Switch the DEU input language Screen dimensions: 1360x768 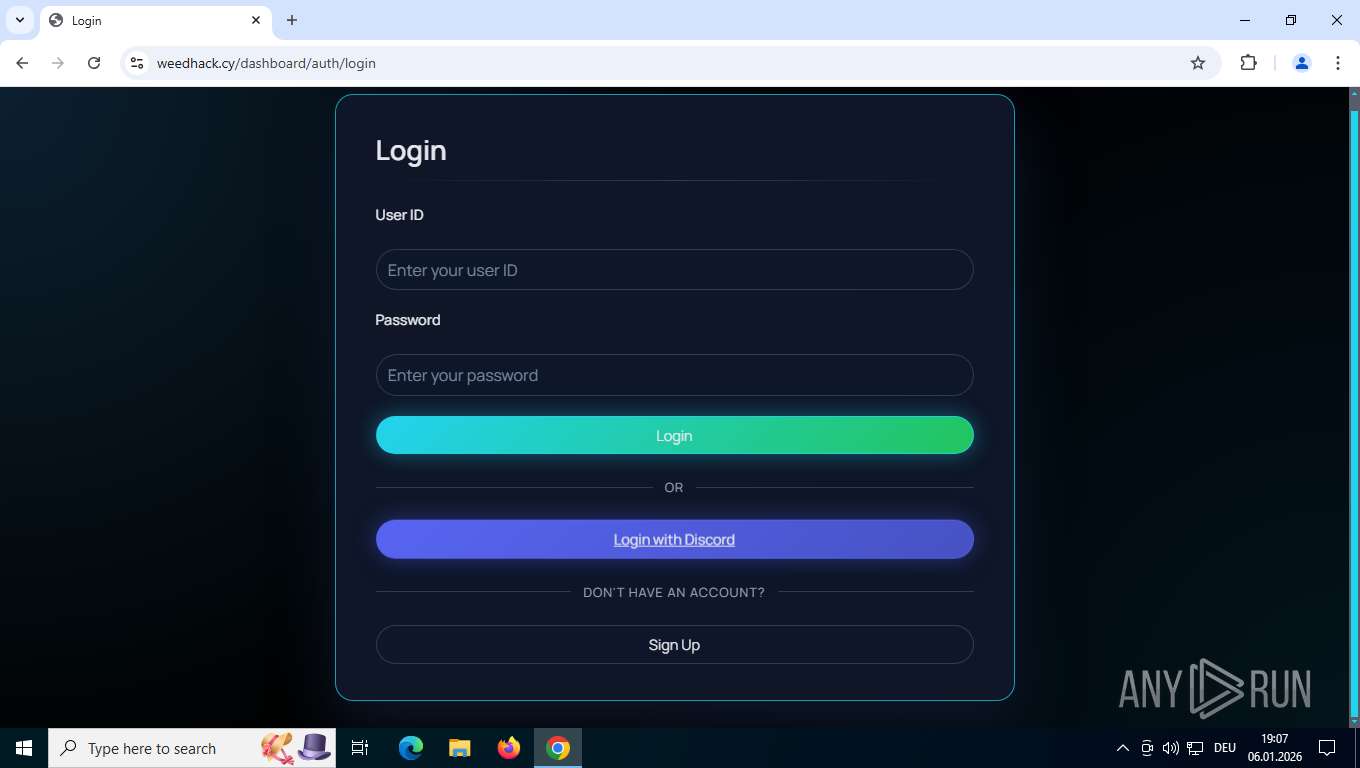pyautogui.click(x=1225, y=748)
